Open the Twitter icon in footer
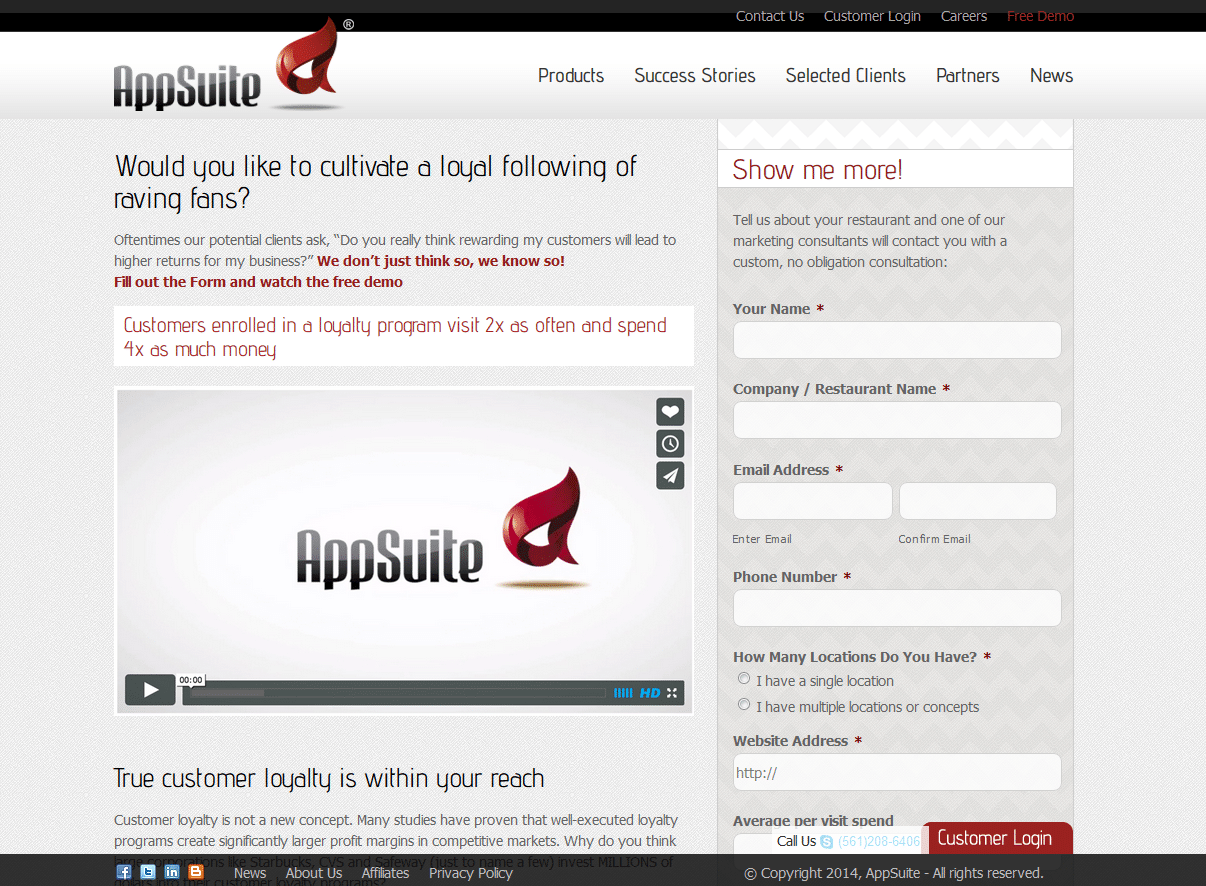 [148, 872]
